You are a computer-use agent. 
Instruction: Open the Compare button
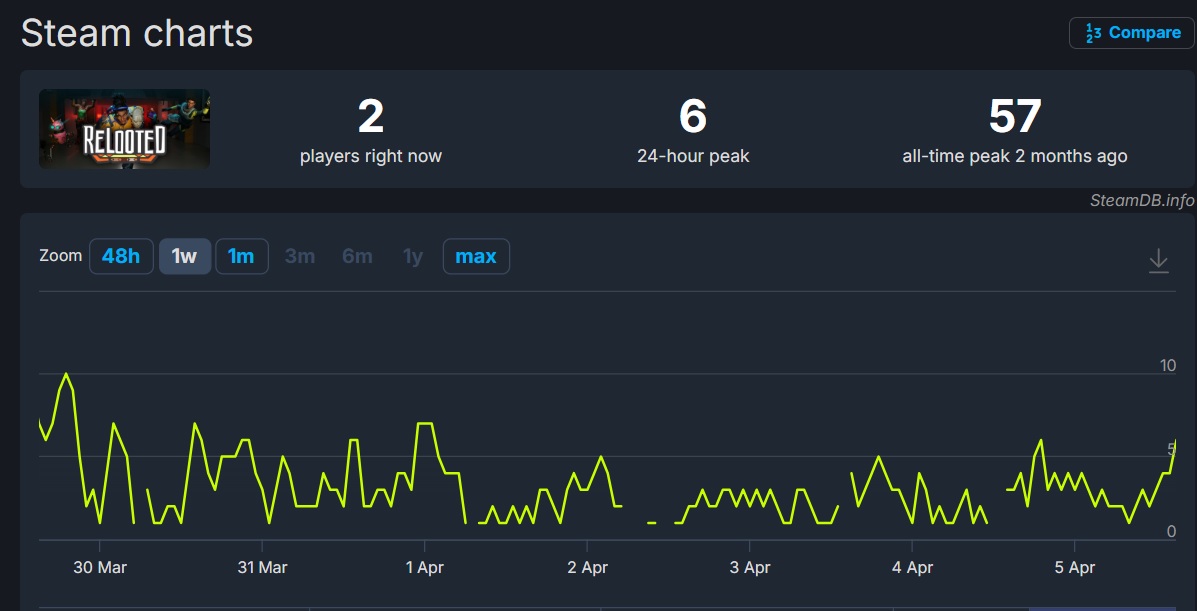tap(1131, 33)
